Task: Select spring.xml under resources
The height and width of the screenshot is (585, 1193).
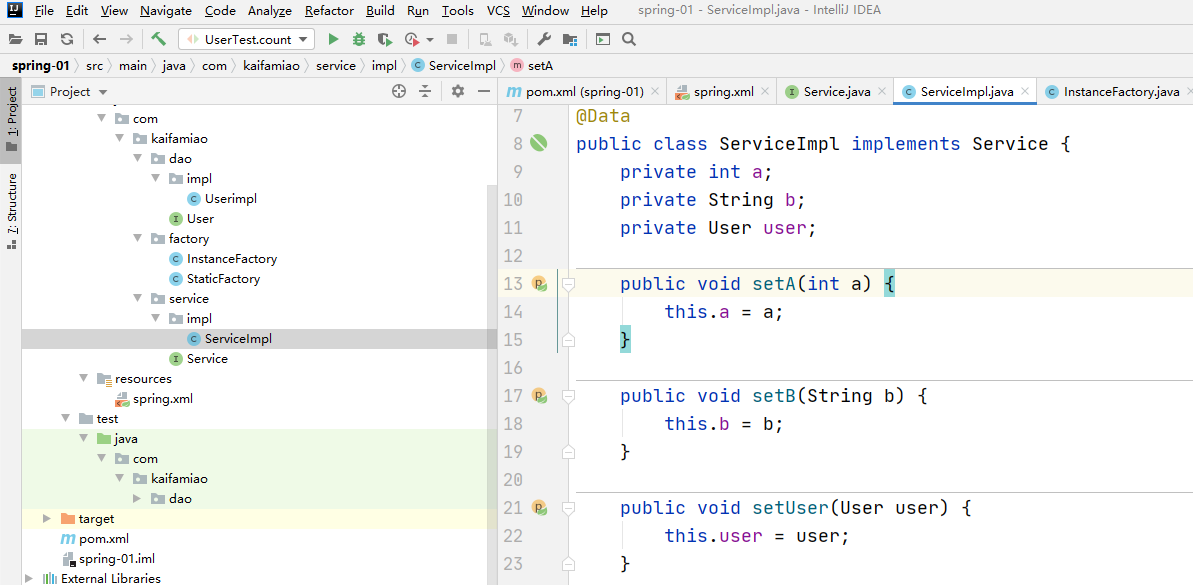Action: [x=163, y=399]
